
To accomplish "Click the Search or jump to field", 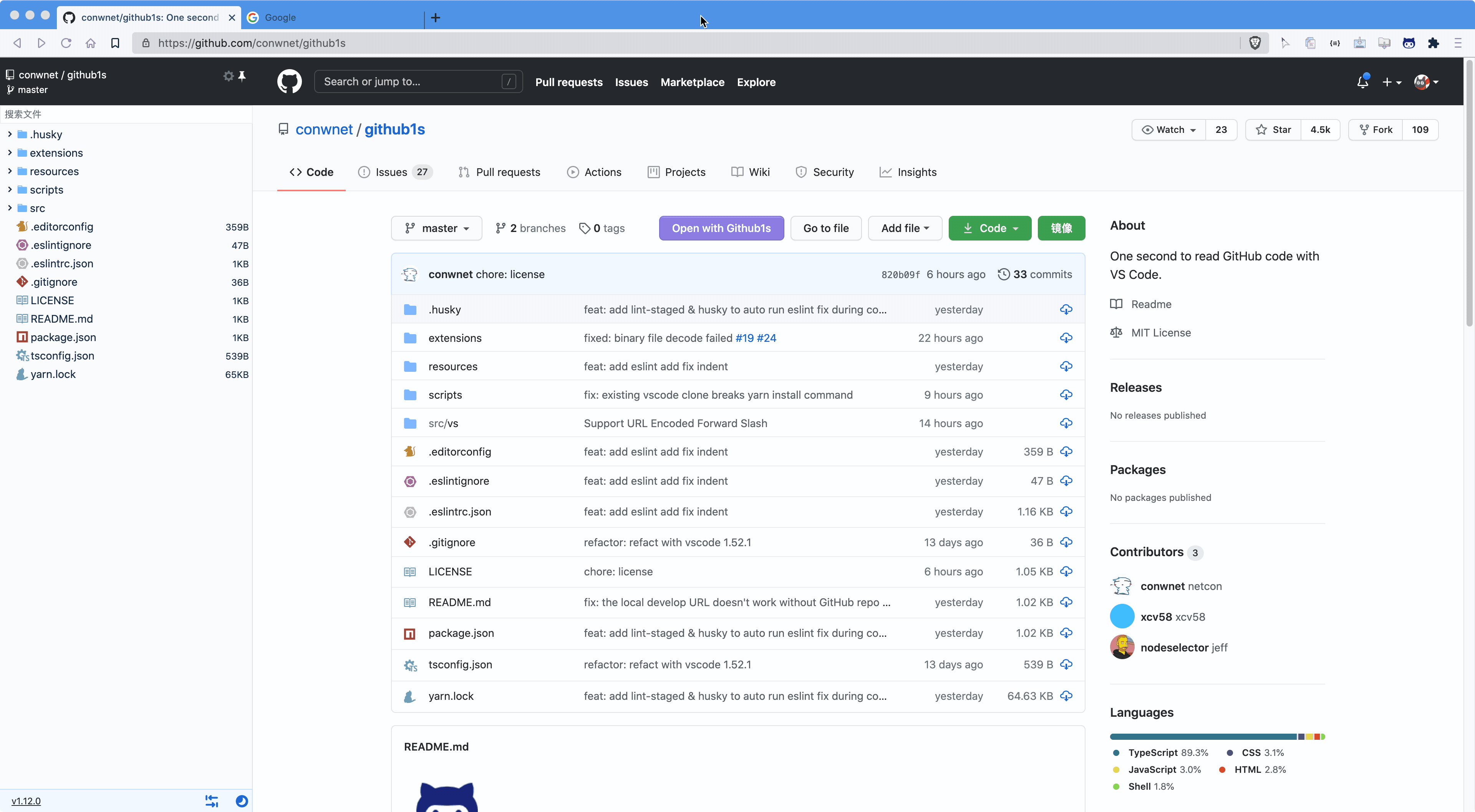I will click(x=409, y=82).
